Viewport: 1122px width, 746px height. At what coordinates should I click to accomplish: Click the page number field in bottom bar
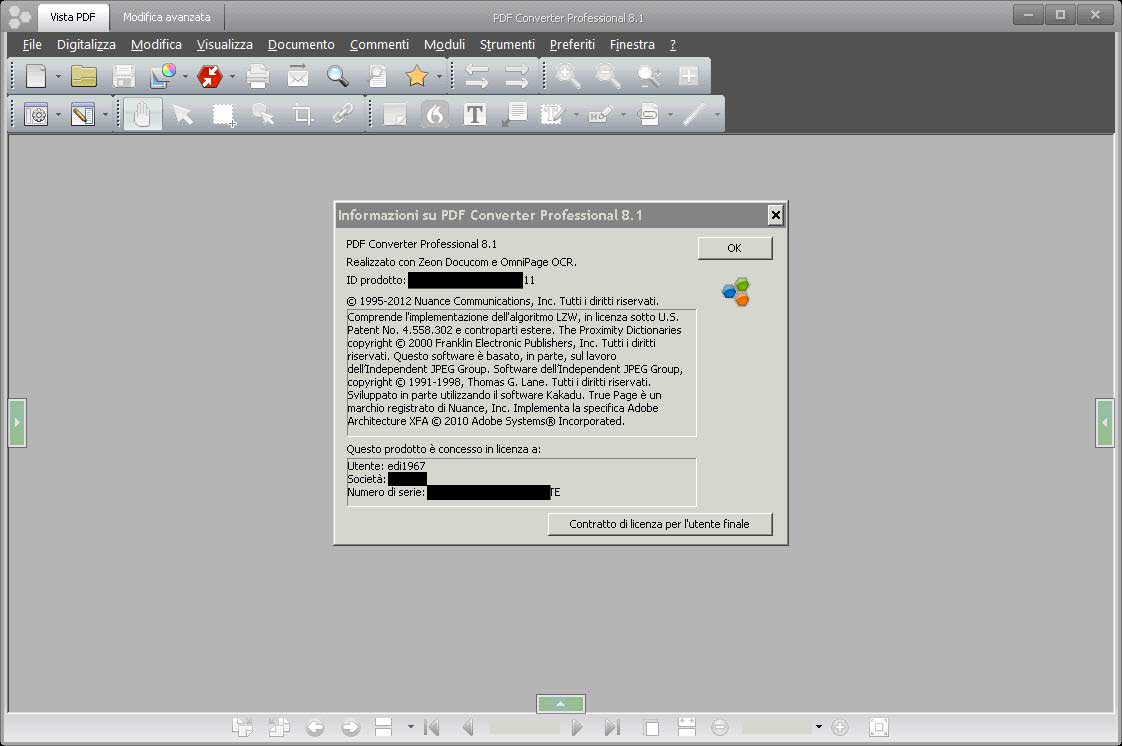click(524, 727)
